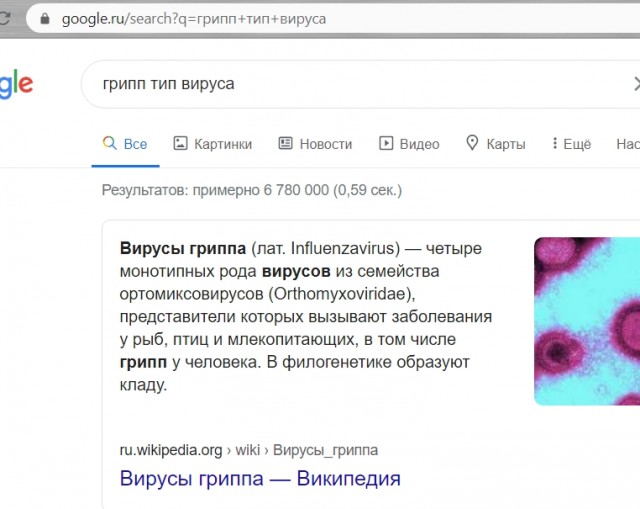Viewport: 640px width, 509px height.
Task: Click the Google logo
Action: (x=16, y=84)
